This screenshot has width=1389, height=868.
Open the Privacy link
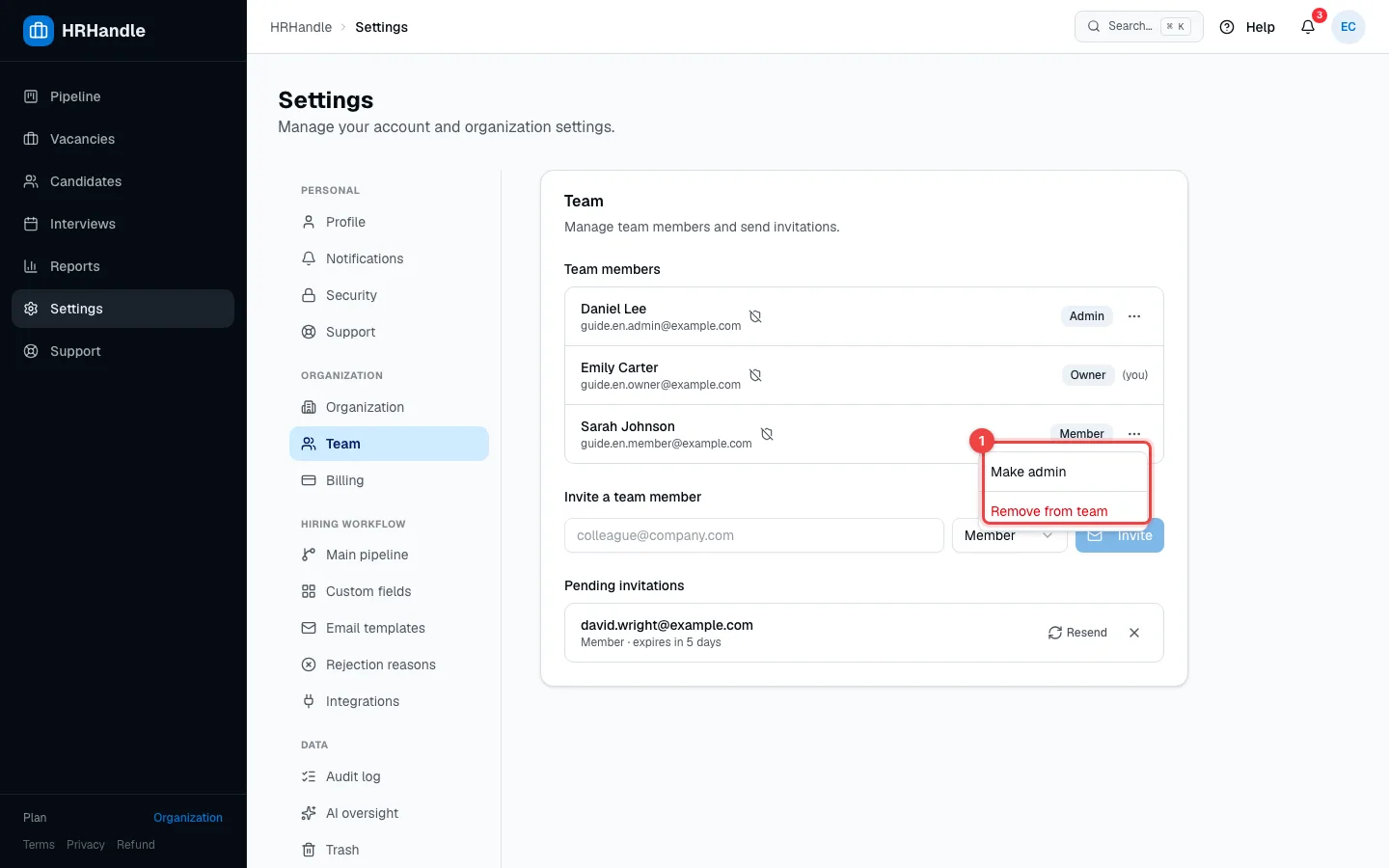[86, 845]
